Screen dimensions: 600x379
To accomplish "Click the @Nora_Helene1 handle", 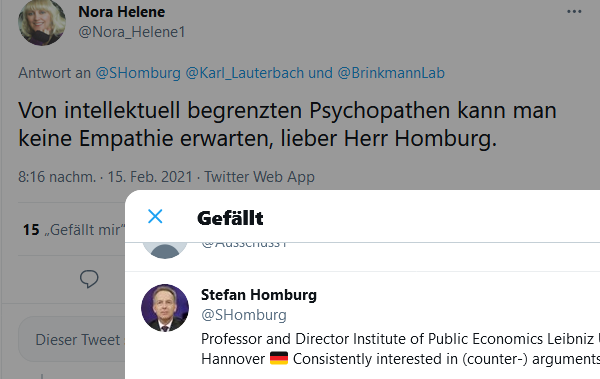I will click(x=132, y=32).
